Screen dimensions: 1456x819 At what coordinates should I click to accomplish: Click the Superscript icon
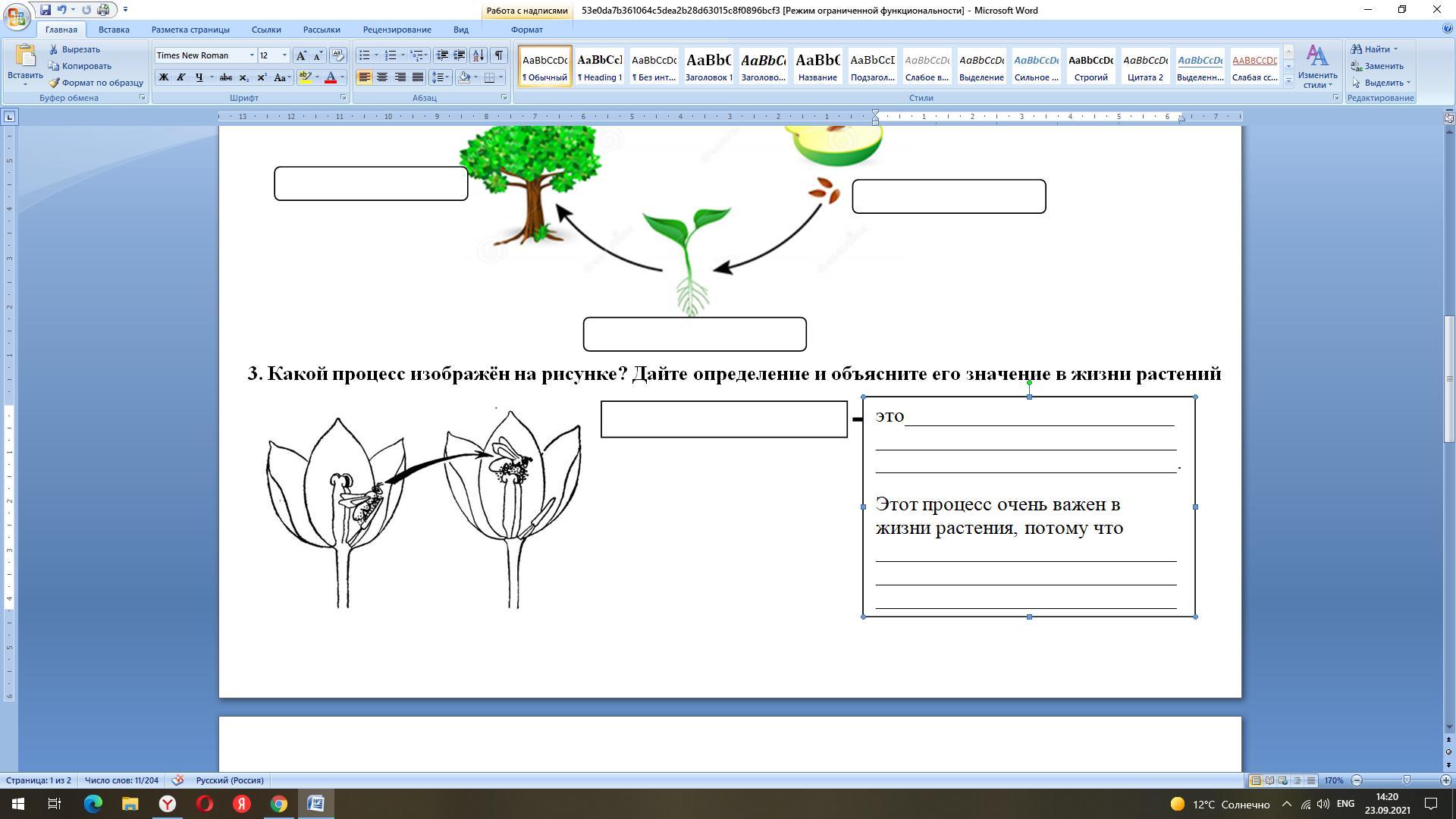[262, 77]
